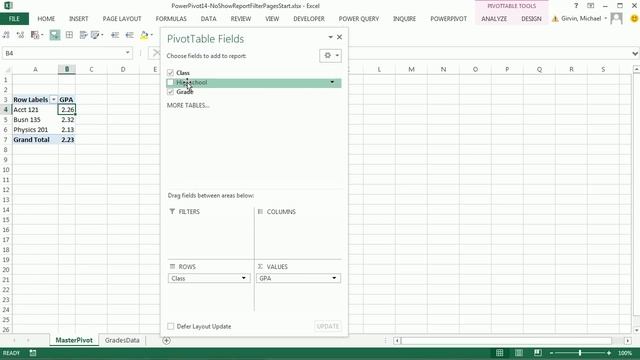Open the DESIGN PivotTable Tools tab

(x=531, y=19)
